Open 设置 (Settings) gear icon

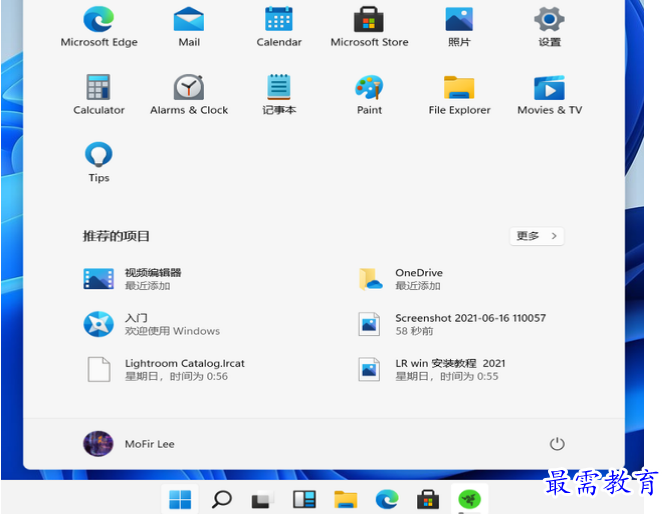point(549,27)
